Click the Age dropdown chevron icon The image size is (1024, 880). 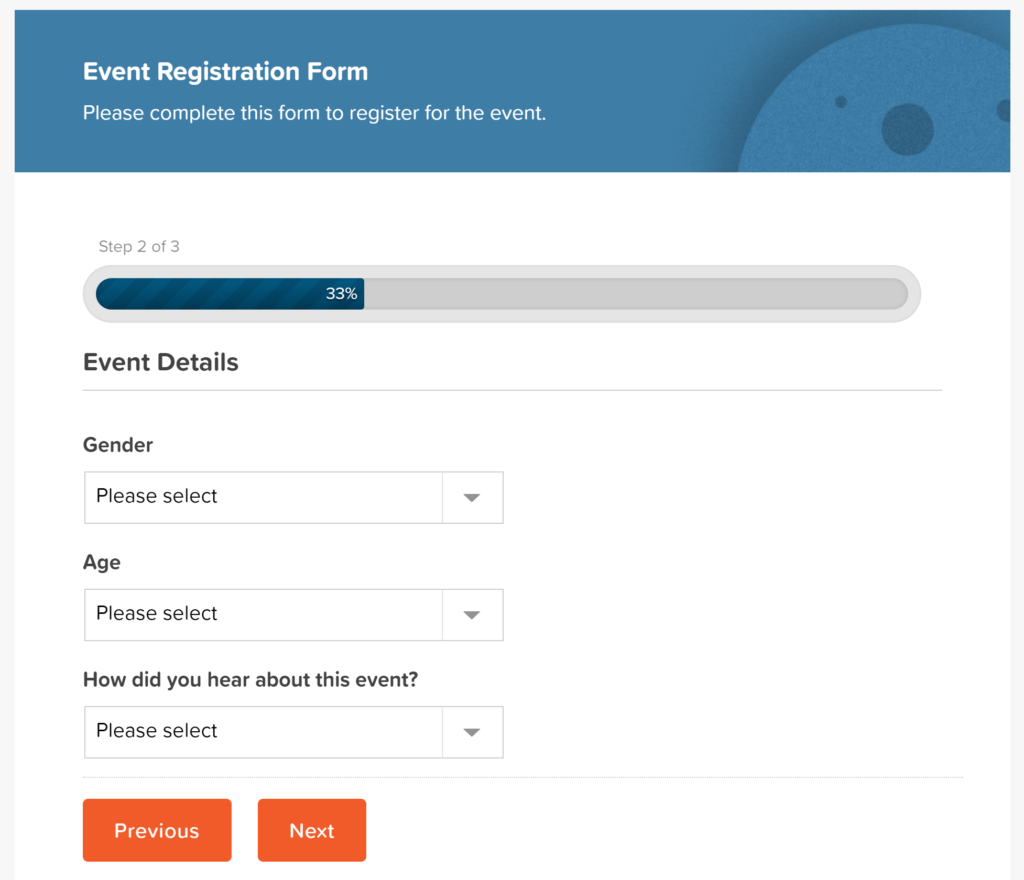(x=471, y=615)
